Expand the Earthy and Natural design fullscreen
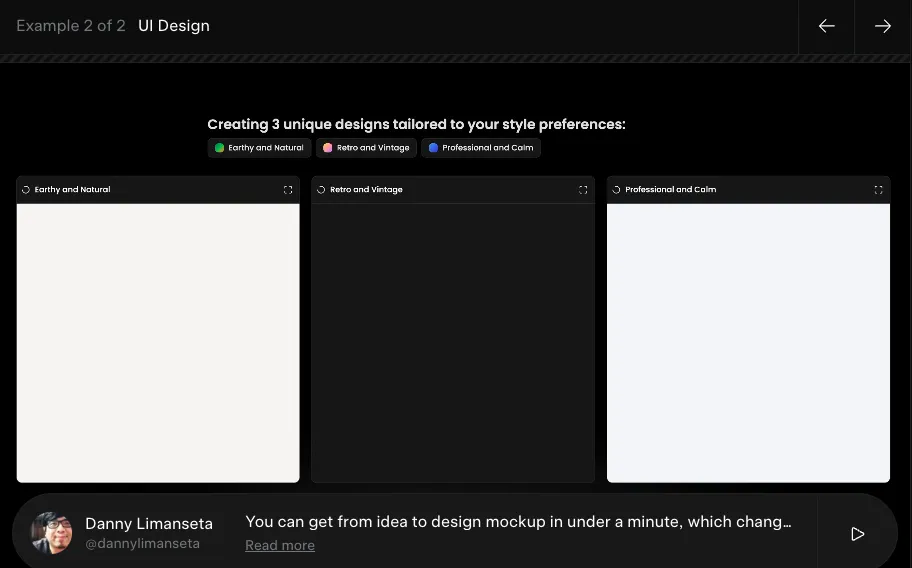Viewport: 912px width, 568px height. (288, 190)
